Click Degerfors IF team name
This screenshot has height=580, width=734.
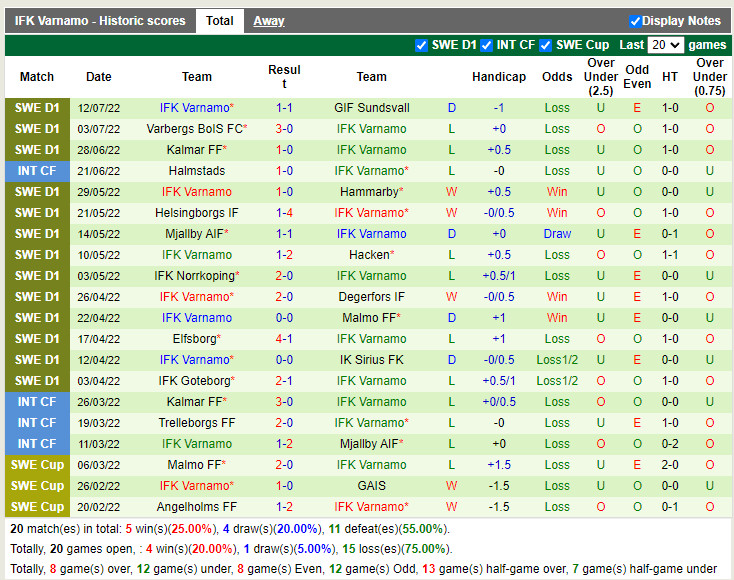coord(372,297)
